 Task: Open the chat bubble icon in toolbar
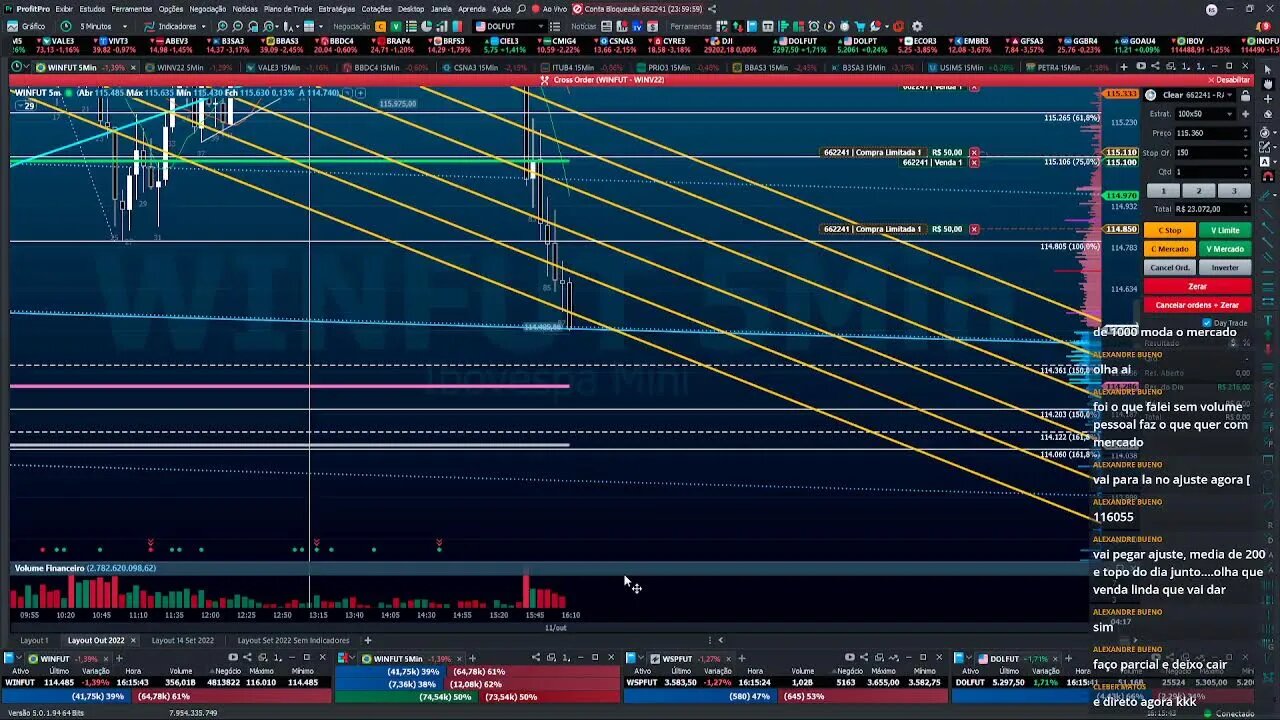point(875,26)
